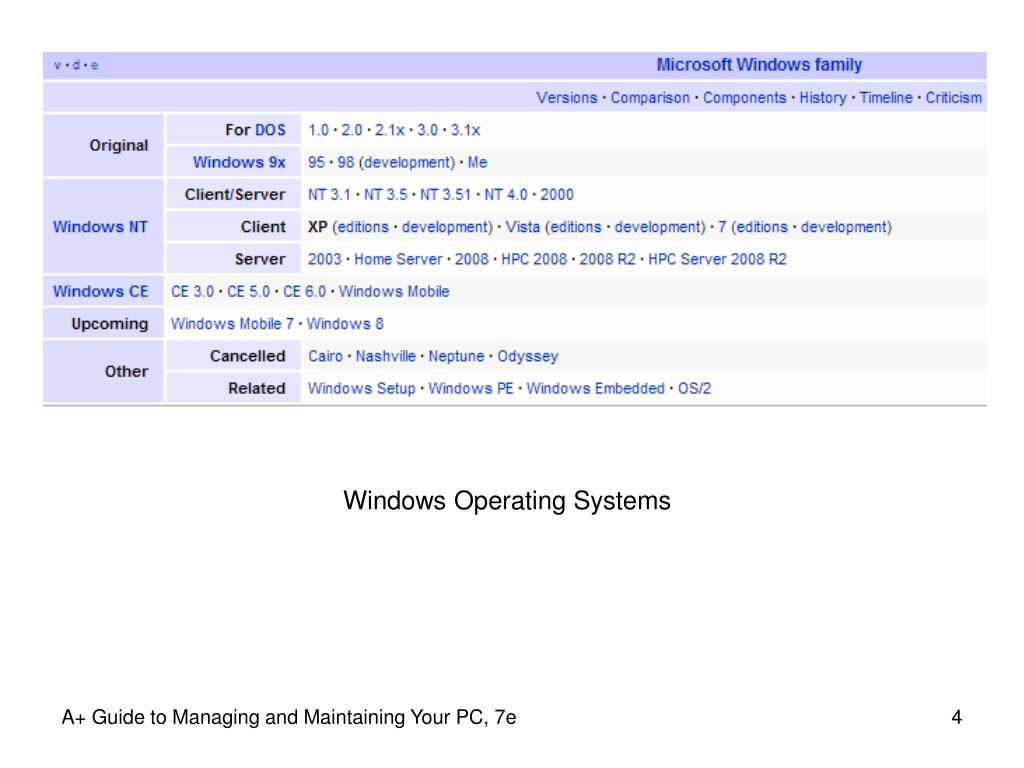1024x768 pixels.
Task: Open the Windows 1.0 link
Action: pyautogui.click(x=318, y=130)
